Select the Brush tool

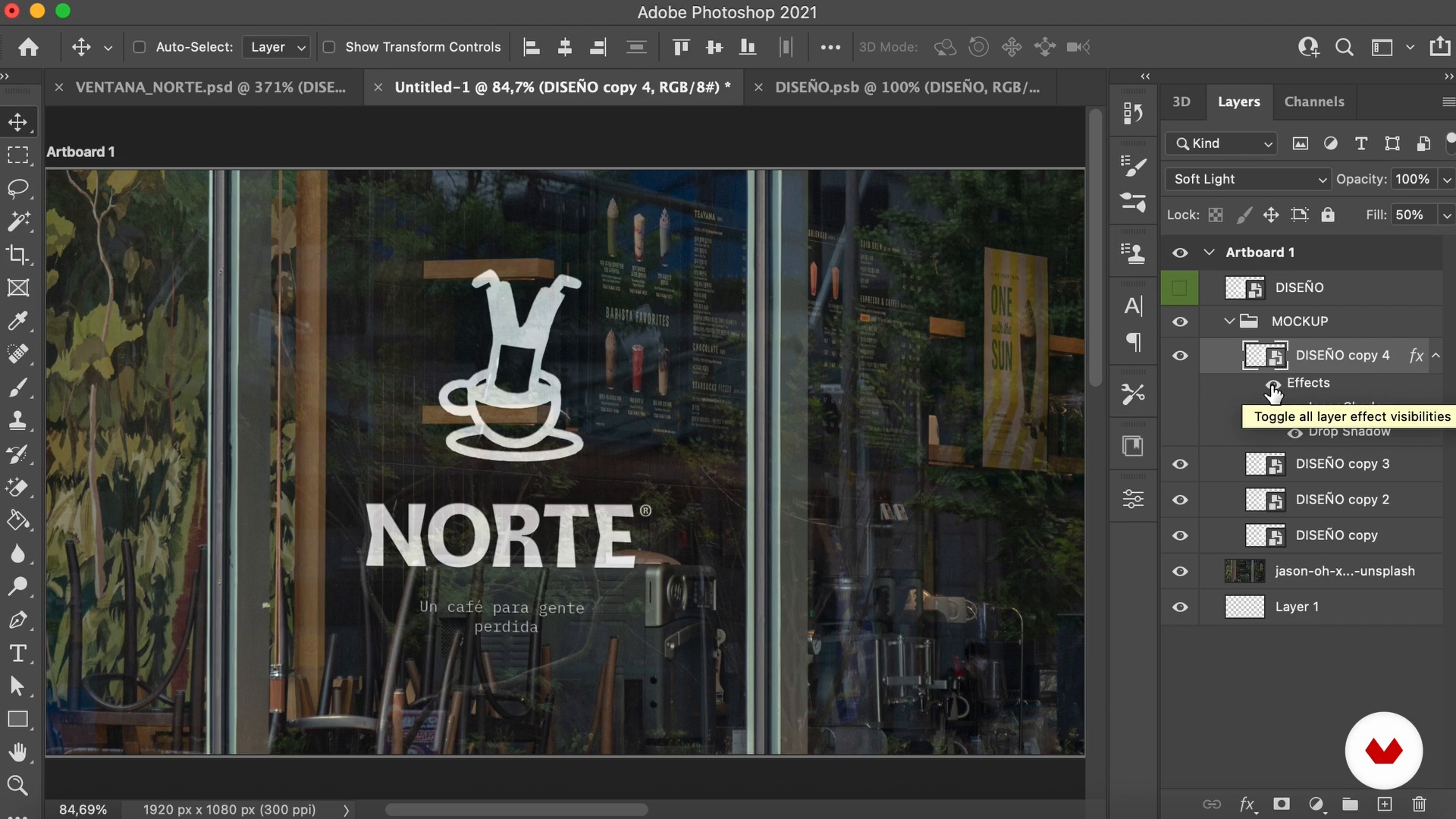coord(17,388)
